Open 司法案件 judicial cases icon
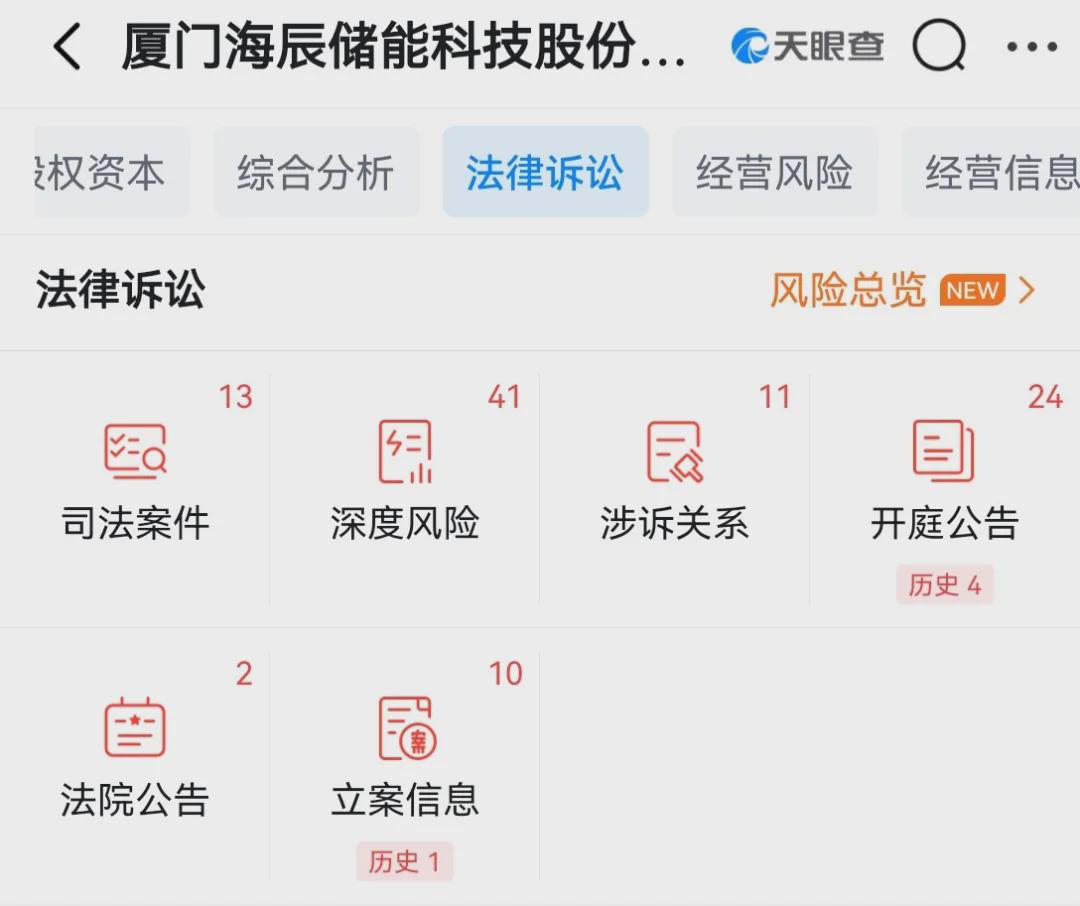Screen dimensions: 1080x906 tap(135, 452)
